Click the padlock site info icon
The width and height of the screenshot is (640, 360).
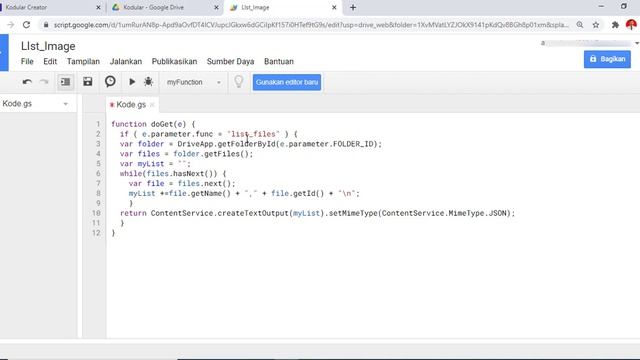pyautogui.click(x=46, y=25)
